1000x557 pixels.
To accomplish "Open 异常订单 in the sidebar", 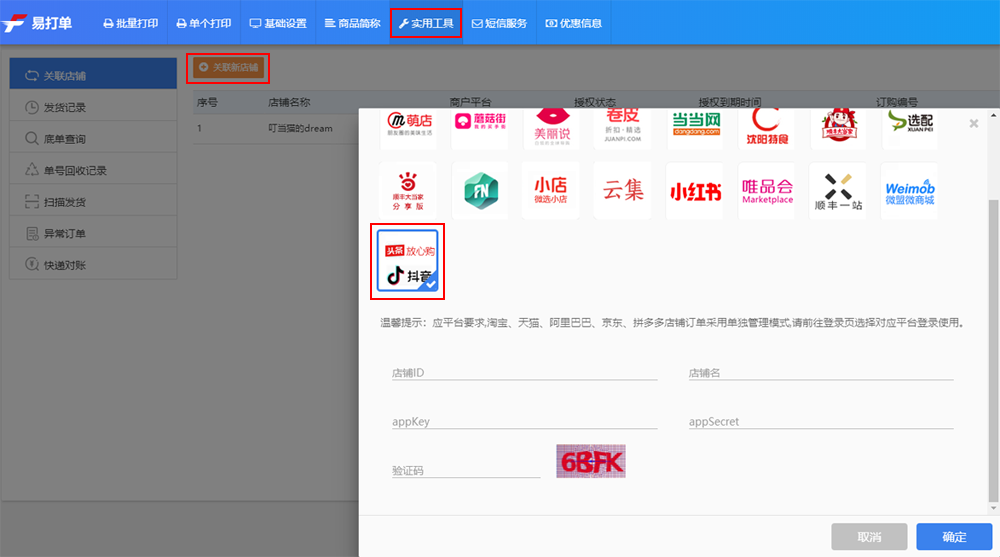I will pyautogui.click(x=93, y=234).
